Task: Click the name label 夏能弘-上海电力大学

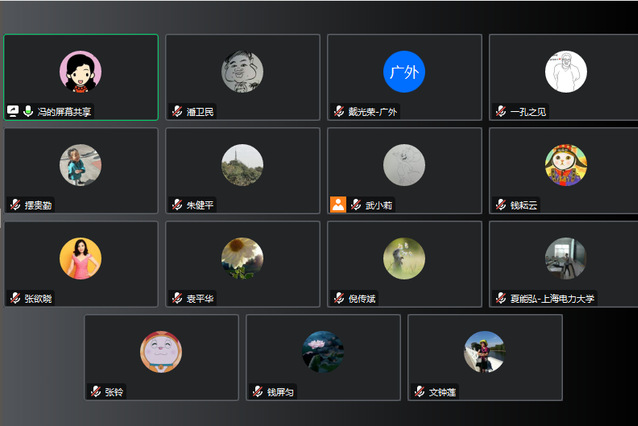Action: click(552, 299)
